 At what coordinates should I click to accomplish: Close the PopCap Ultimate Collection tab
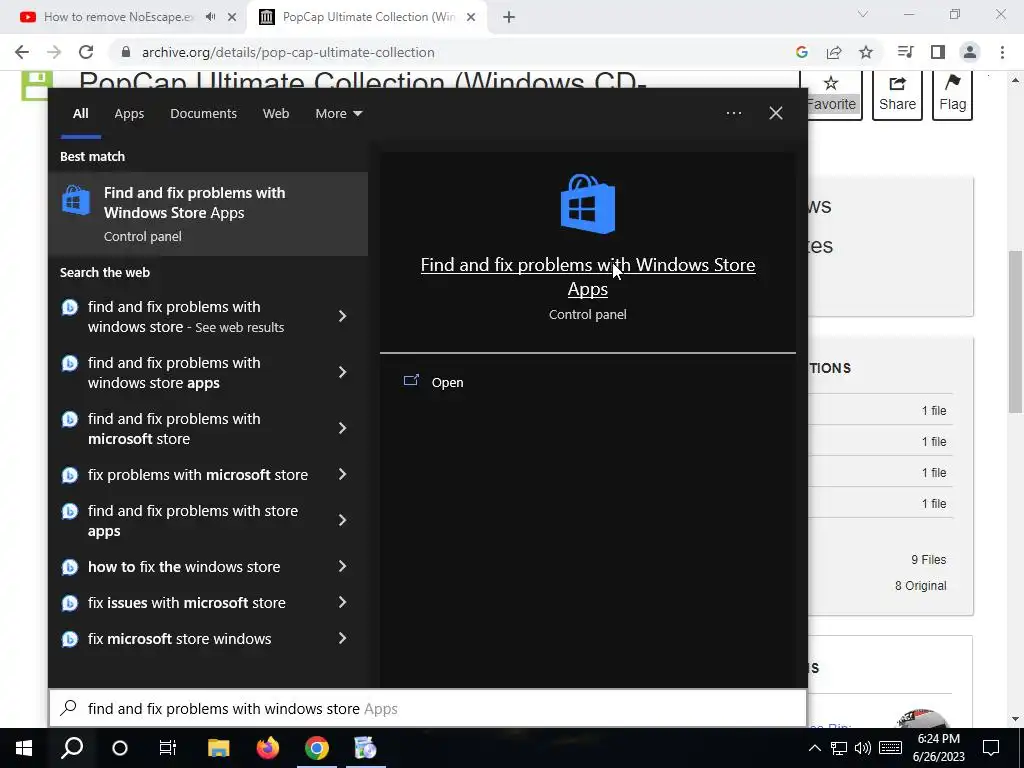471,17
